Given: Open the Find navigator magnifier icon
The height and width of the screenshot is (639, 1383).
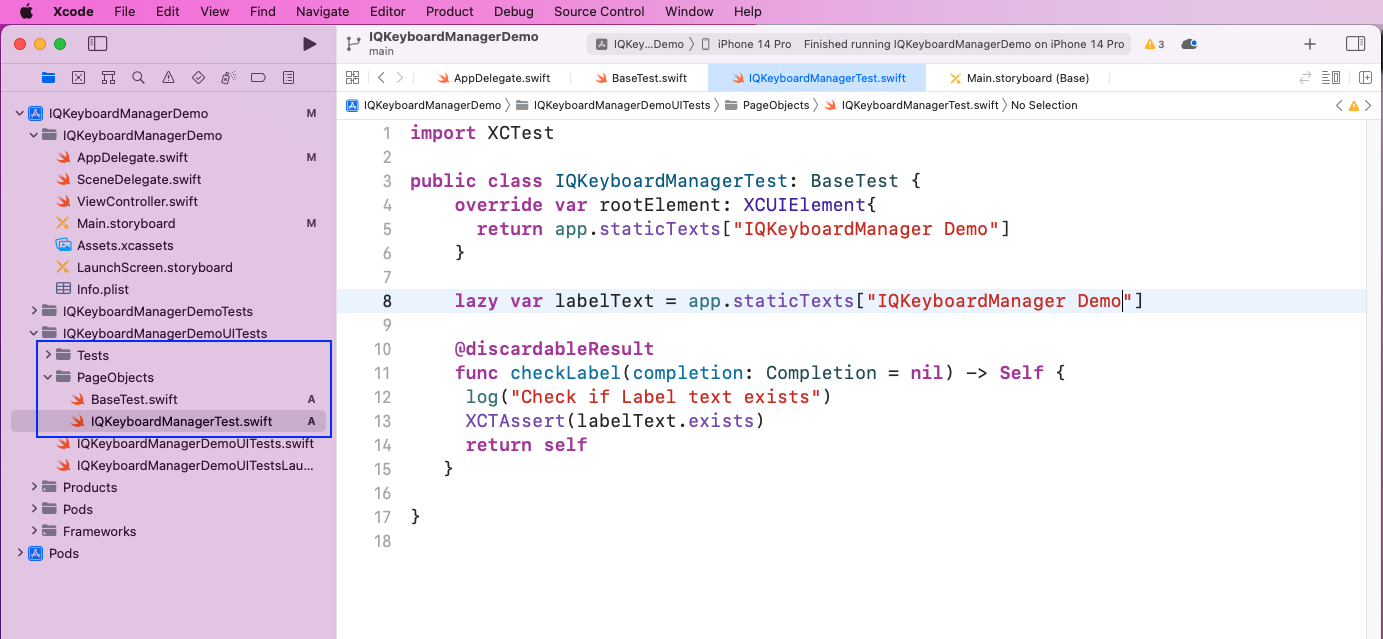Looking at the screenshot, I should tap(138, 77).
